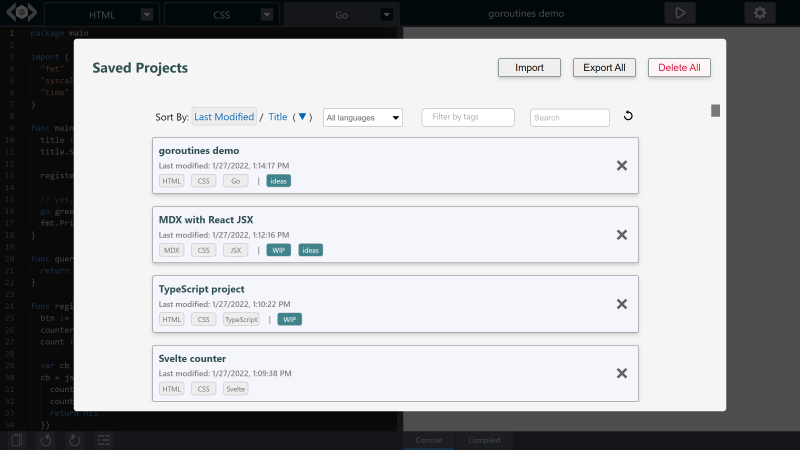Remove the MDX with React JSX project
Viewport: 800px width, 450px height.
pyautogui.click(x=621, y=234)
